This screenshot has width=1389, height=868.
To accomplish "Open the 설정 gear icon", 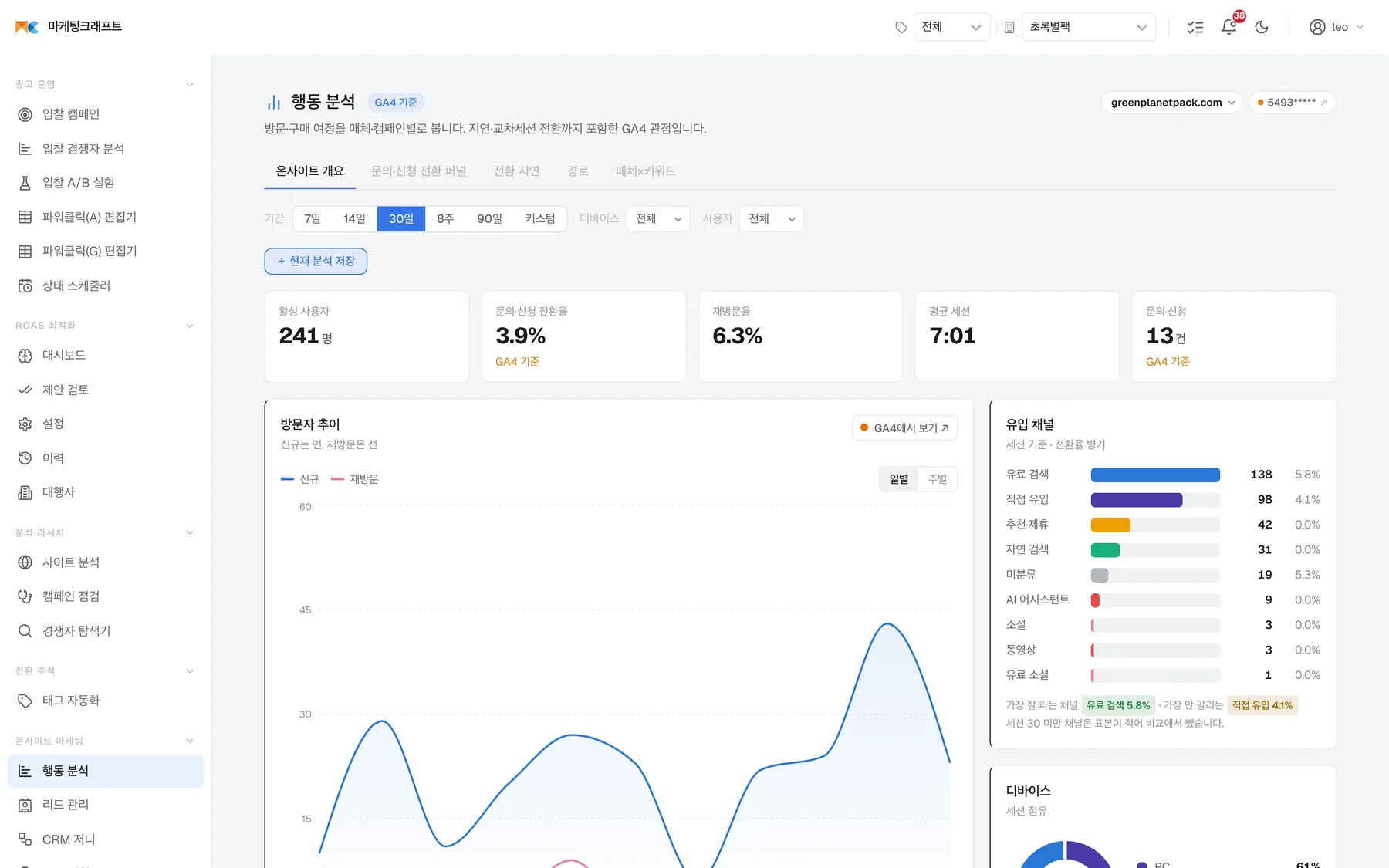I will click(x=25, y=424).
